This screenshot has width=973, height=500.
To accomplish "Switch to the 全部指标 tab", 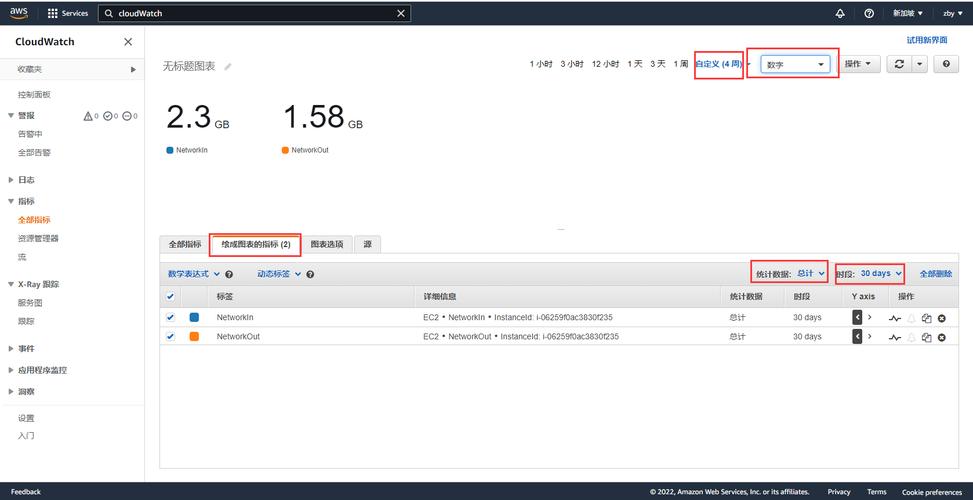I will tap(185, 244).
